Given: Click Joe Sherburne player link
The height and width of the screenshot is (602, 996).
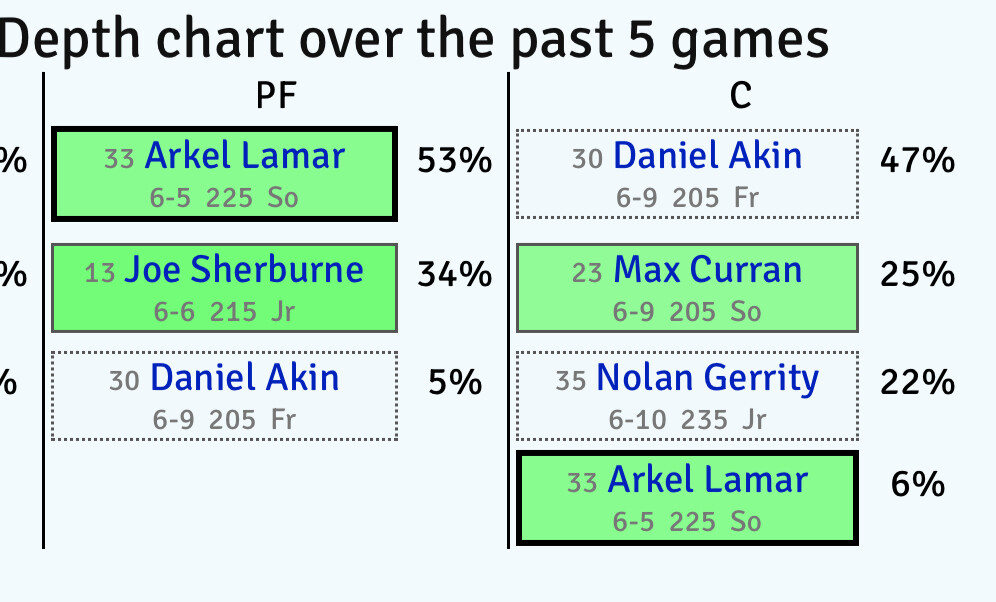Looking at the screenshot, I should [243, 270].
